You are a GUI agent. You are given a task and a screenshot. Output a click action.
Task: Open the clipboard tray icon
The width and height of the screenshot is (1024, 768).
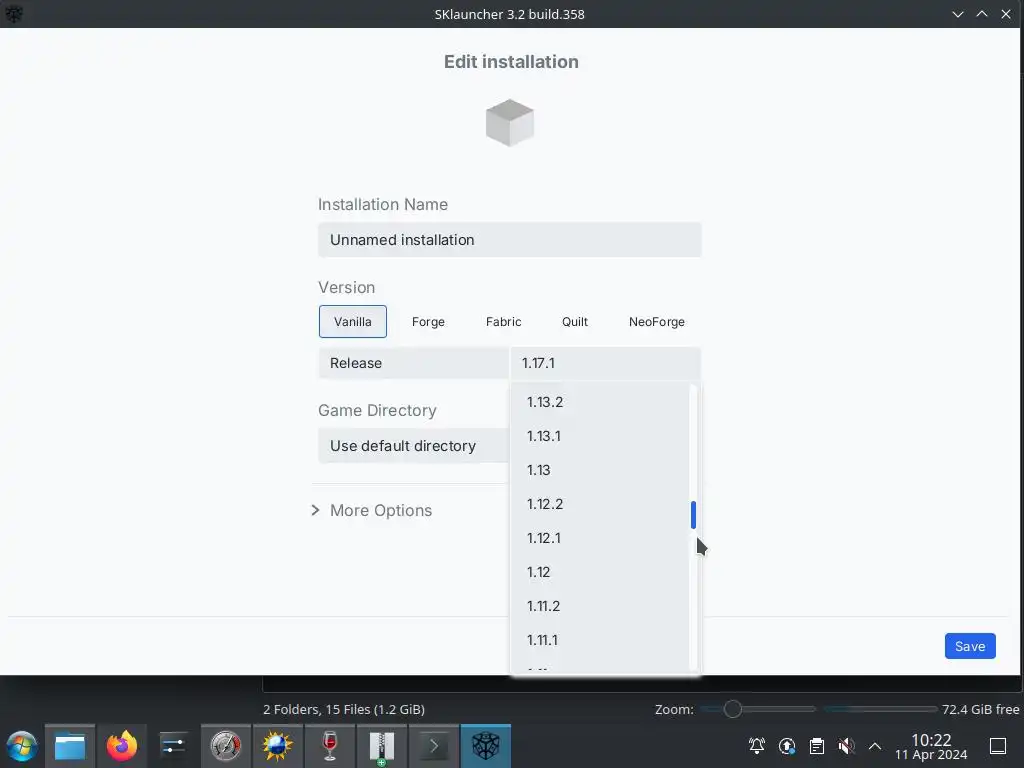(816, 746)
